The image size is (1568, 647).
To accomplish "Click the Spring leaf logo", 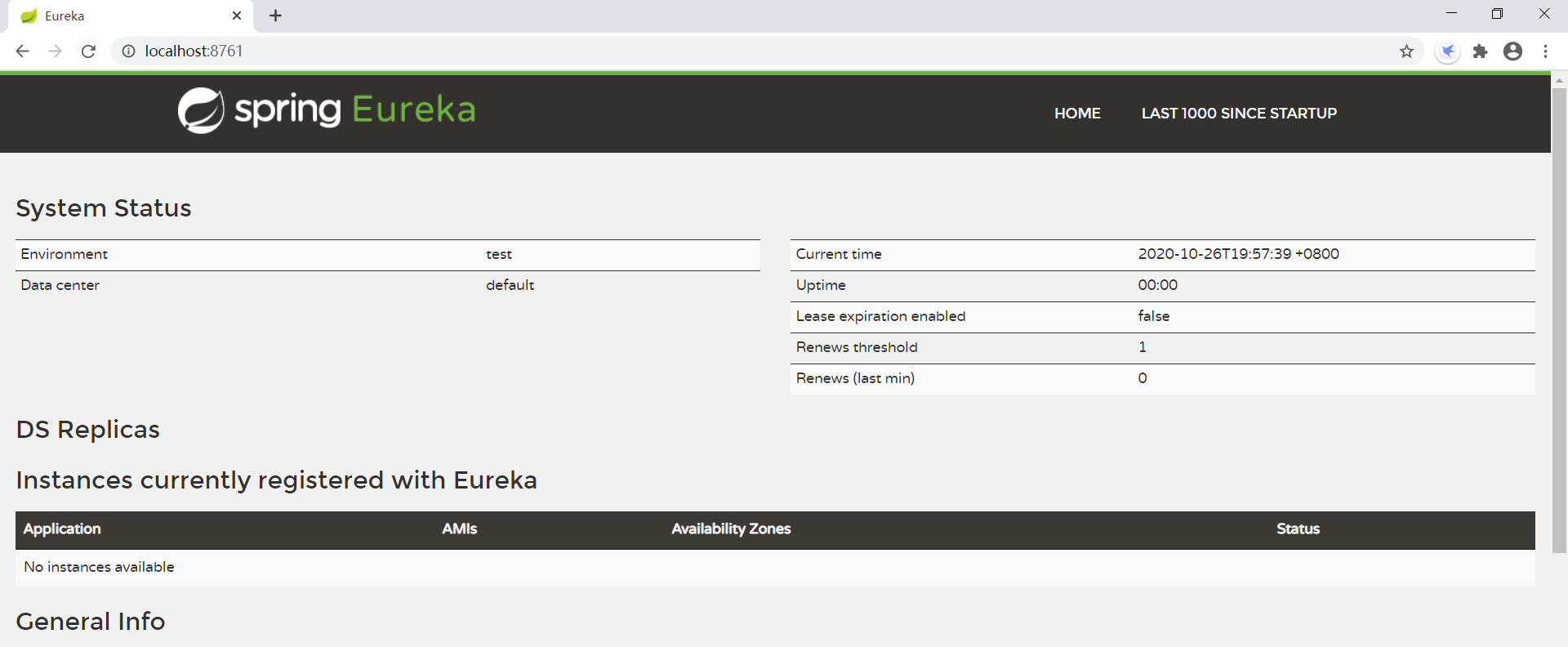I will click(201, 110).
